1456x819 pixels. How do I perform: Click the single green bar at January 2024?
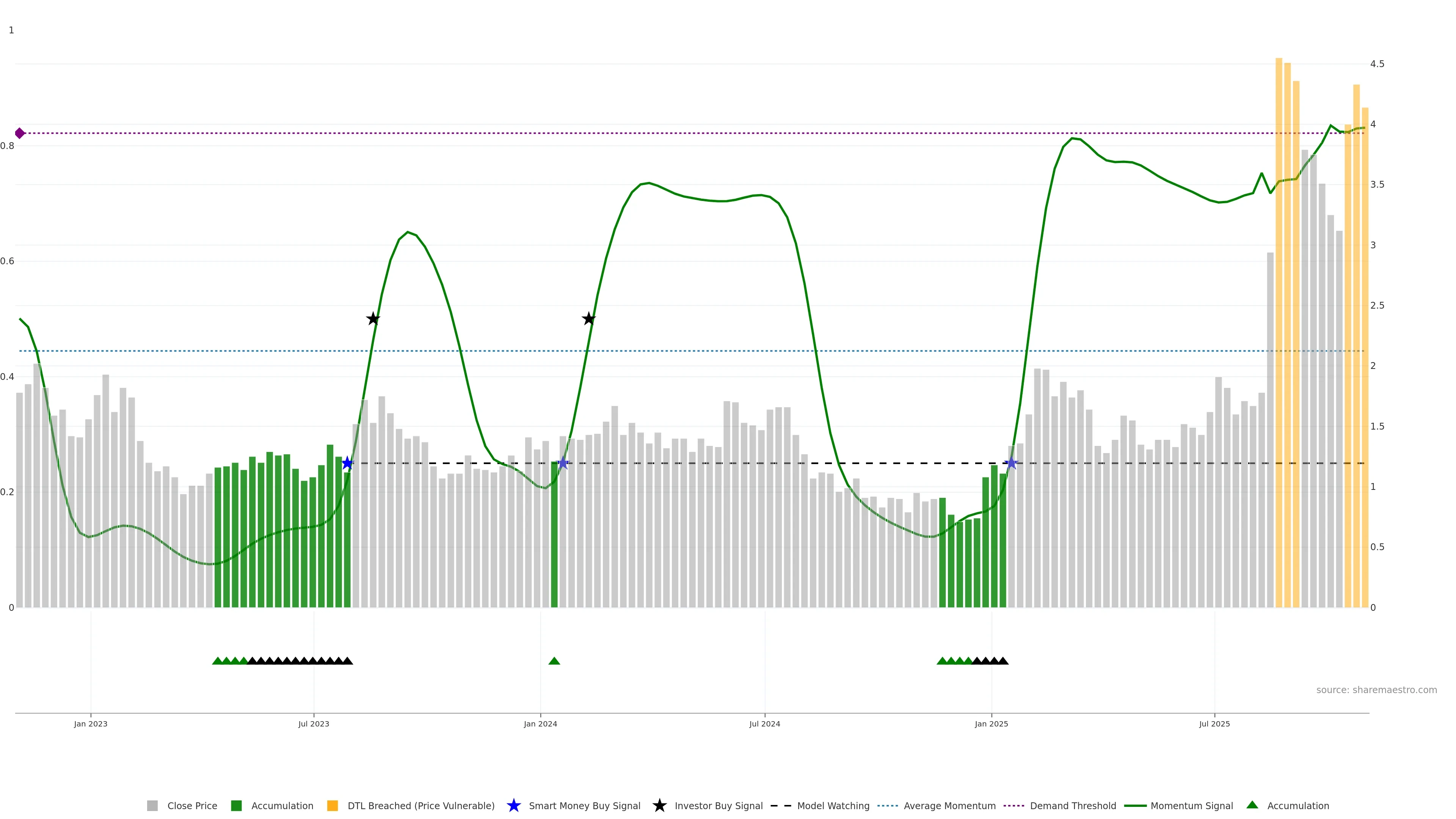click(x=554, y=534)
